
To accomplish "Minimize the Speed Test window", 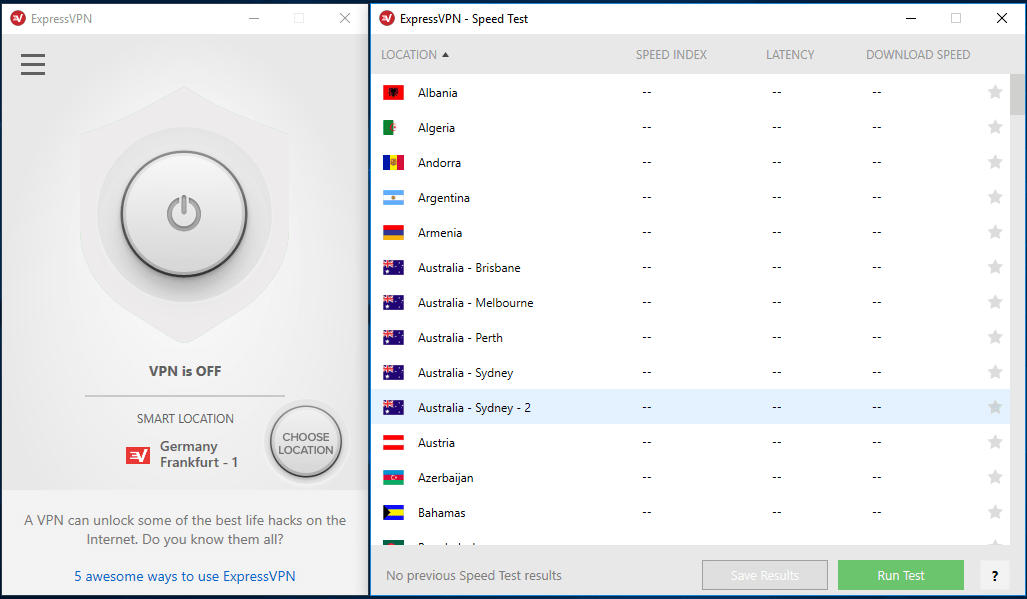I will [910, 18].
